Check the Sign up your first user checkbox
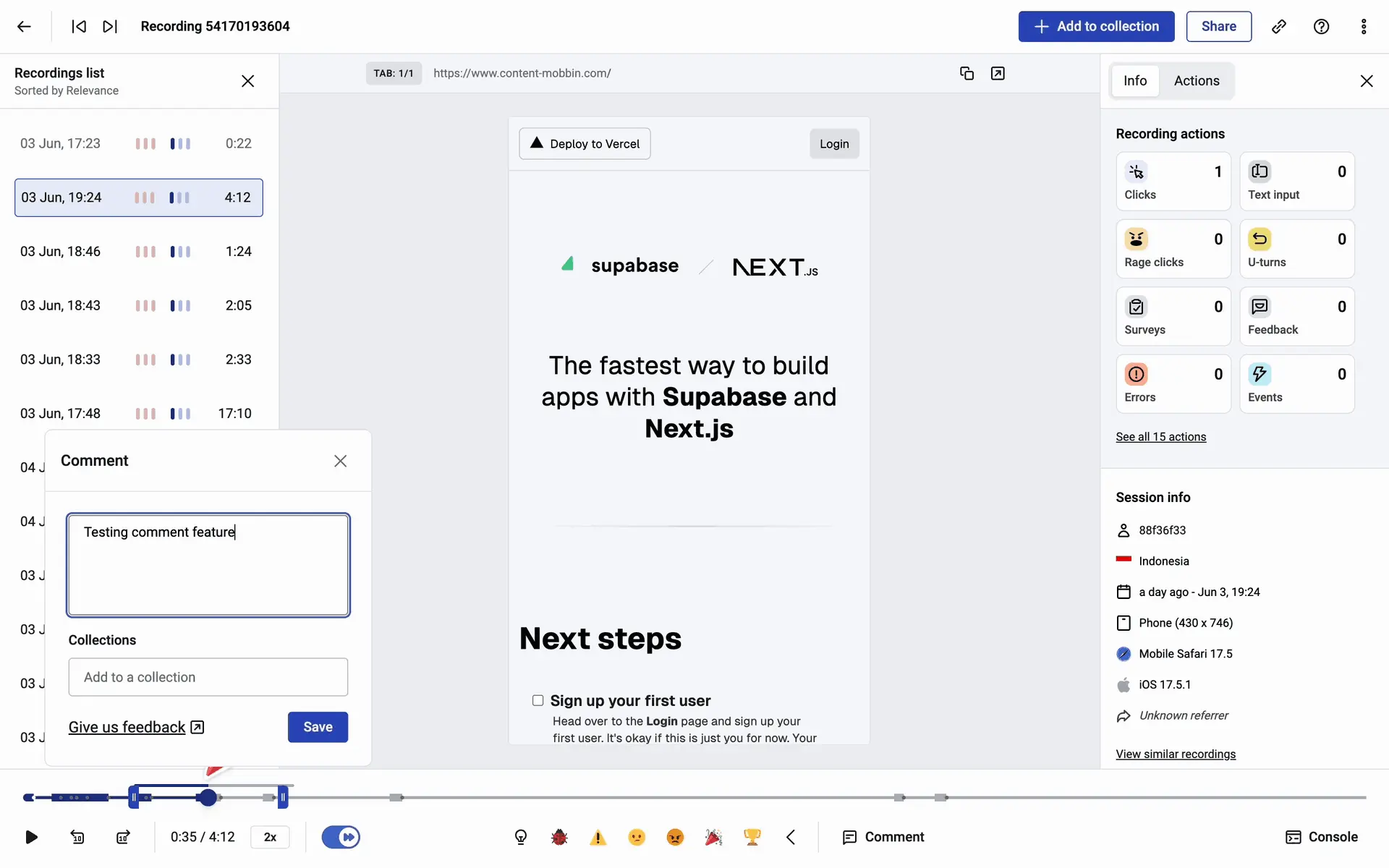This screenshot has height=868, width=1389. coord(538,700)
